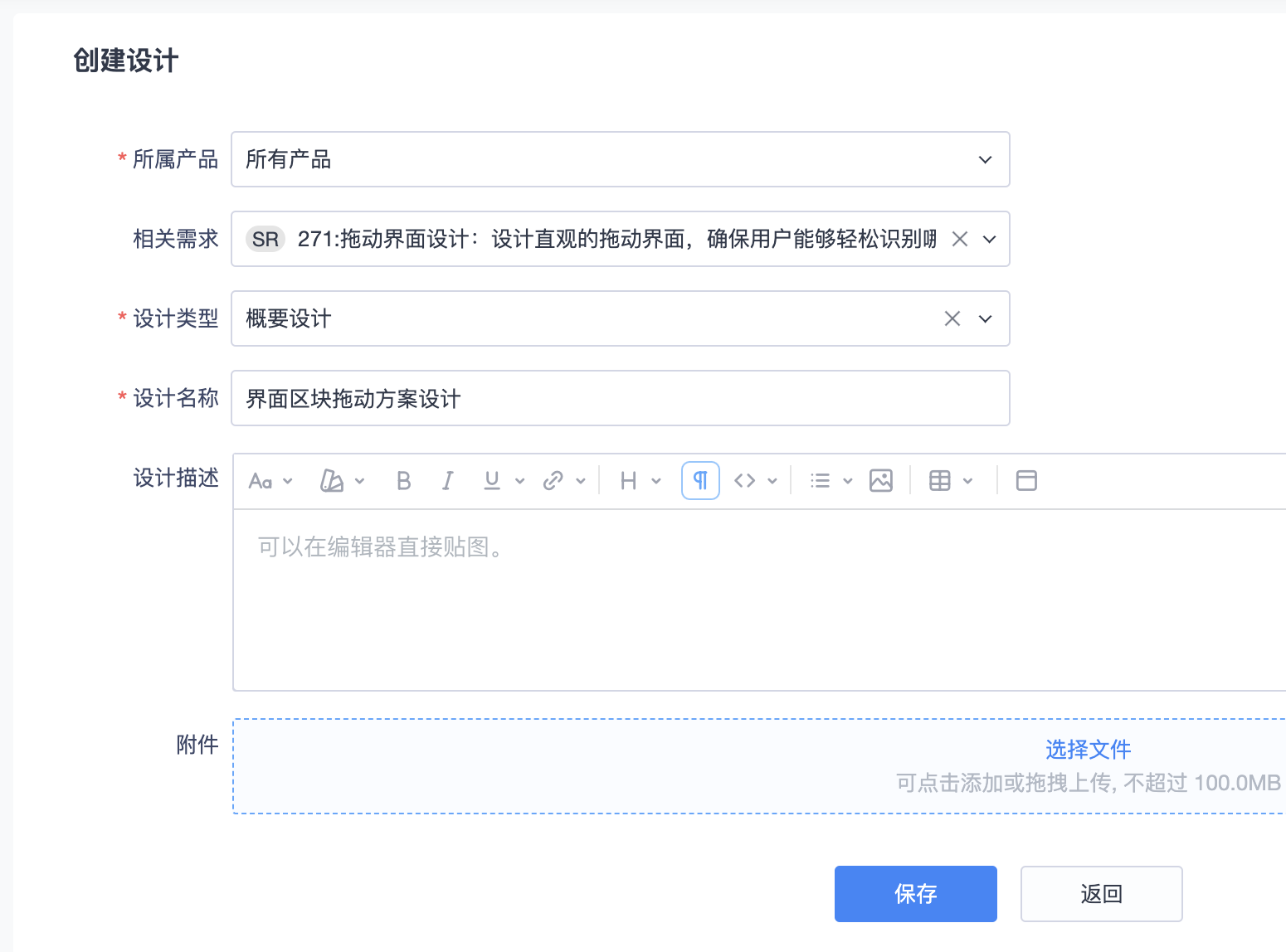Screen dimensions: 1286x952
Task: Click the insert link icon
Action: click(x=553, y=481)
